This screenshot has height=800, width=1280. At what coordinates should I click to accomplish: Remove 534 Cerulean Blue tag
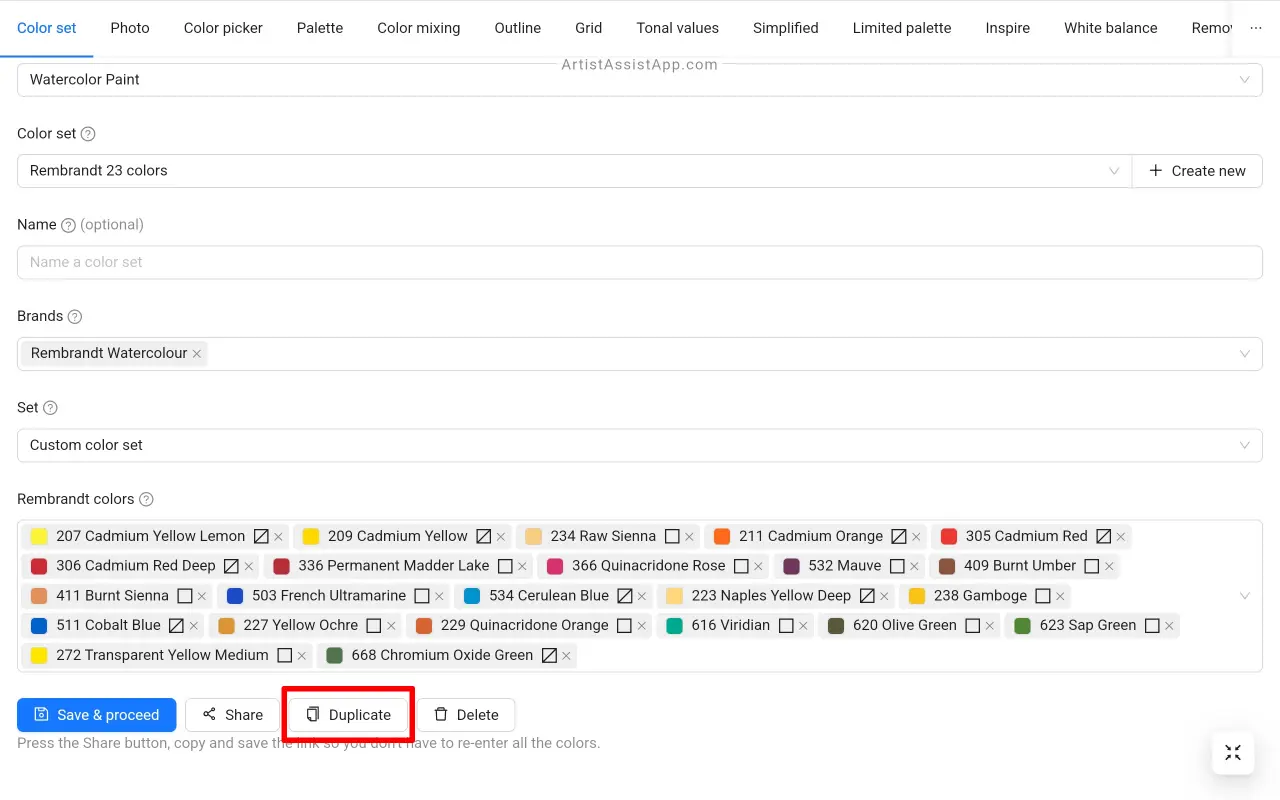pyautogui.click(x=642, y=597)
